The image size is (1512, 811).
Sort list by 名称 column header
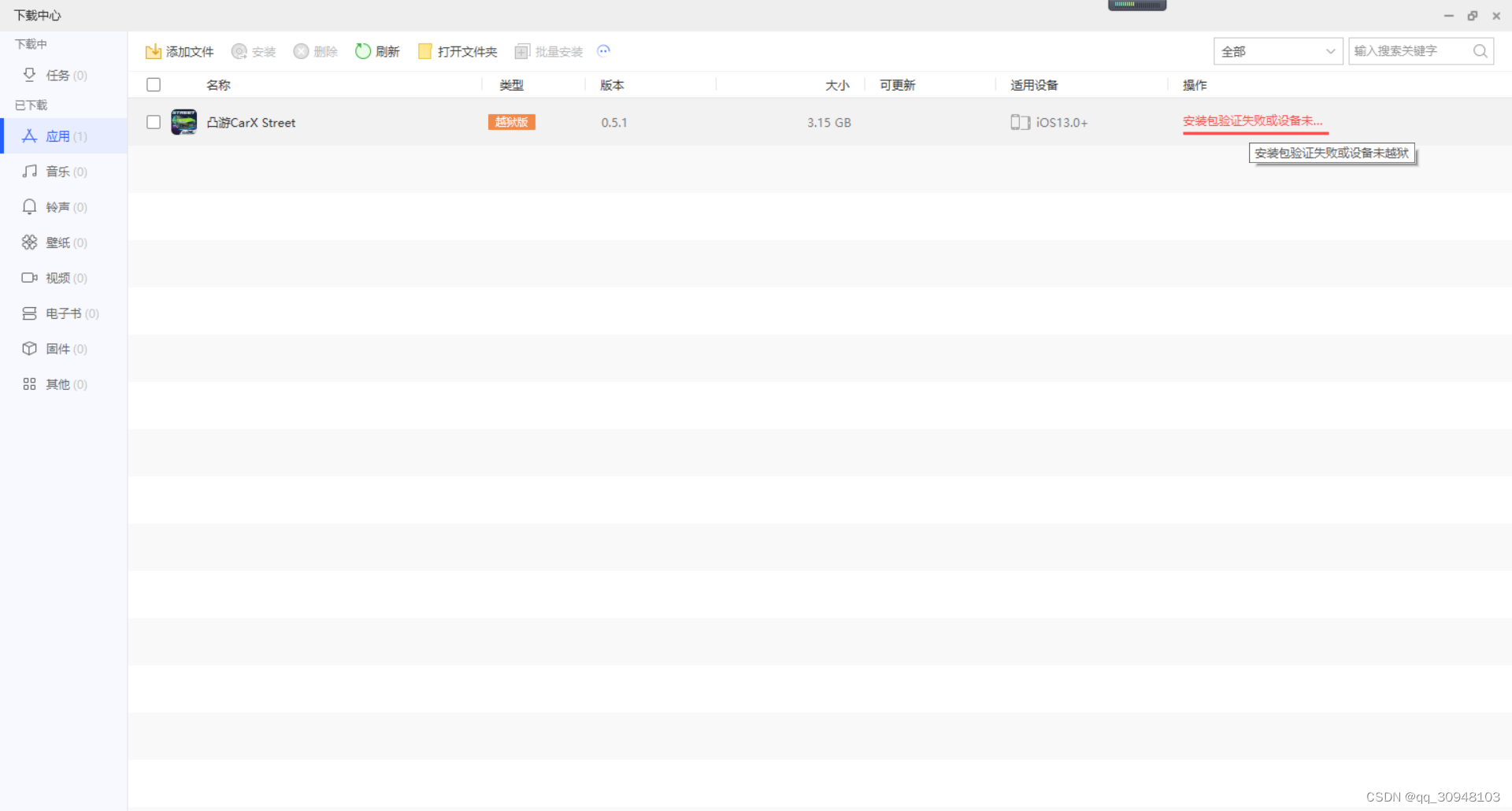218,85
